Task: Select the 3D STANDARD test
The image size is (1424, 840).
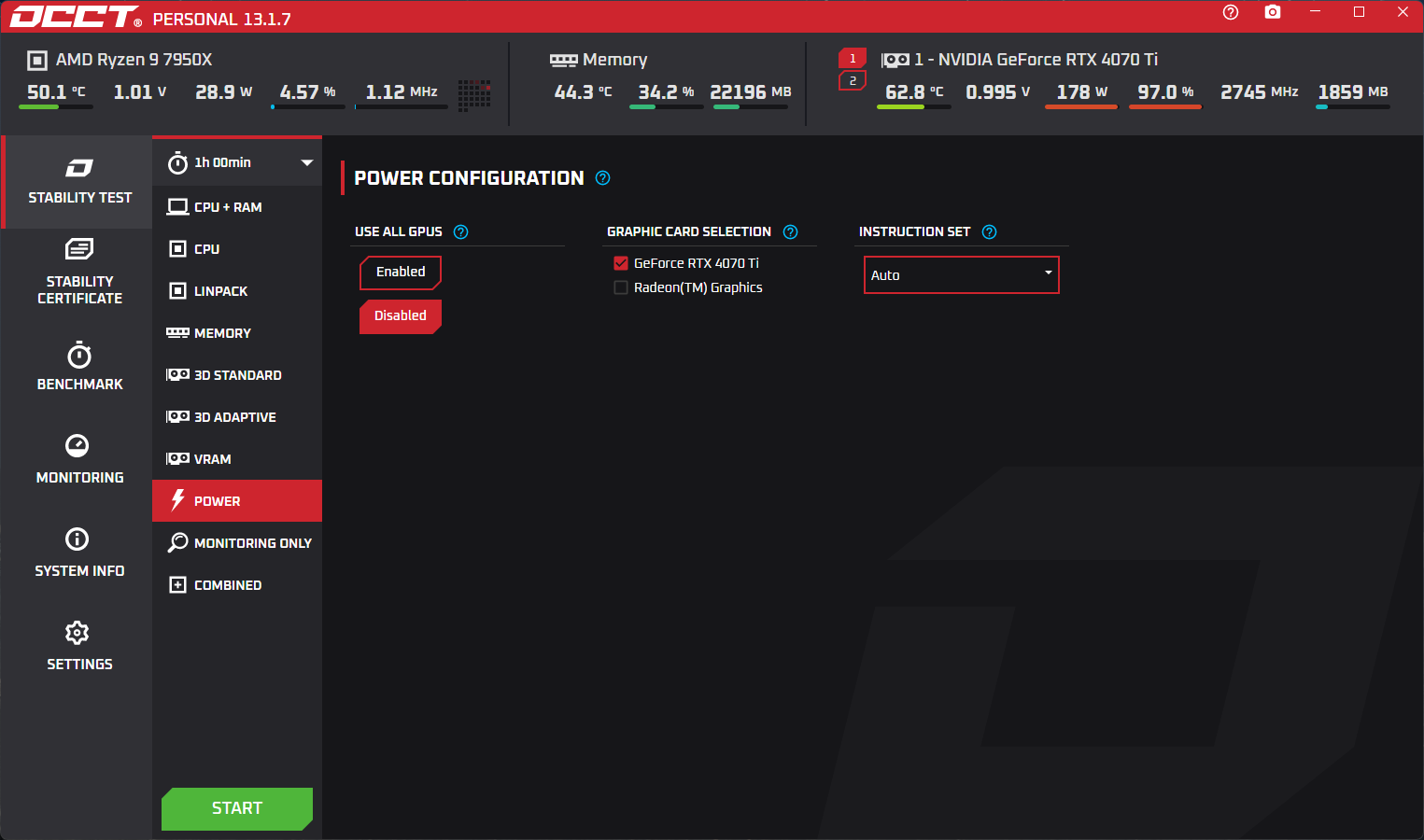Action: click(237, 375)
